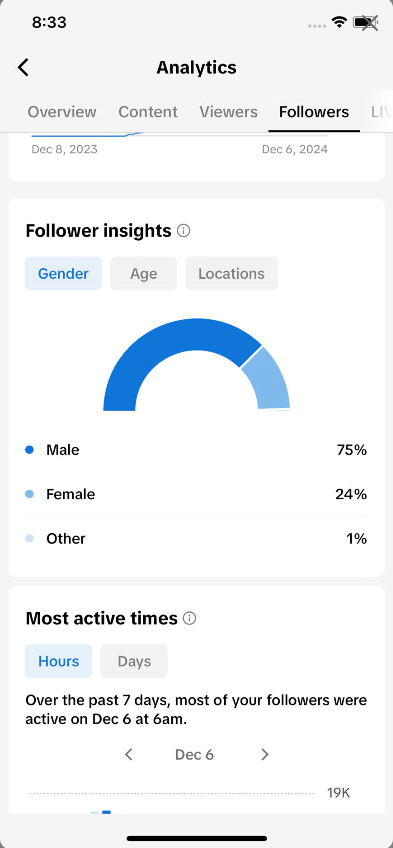The width and height of the screenshot is (393, 848).
Task: Select the Hours view for active times
Action: [58, 661]
